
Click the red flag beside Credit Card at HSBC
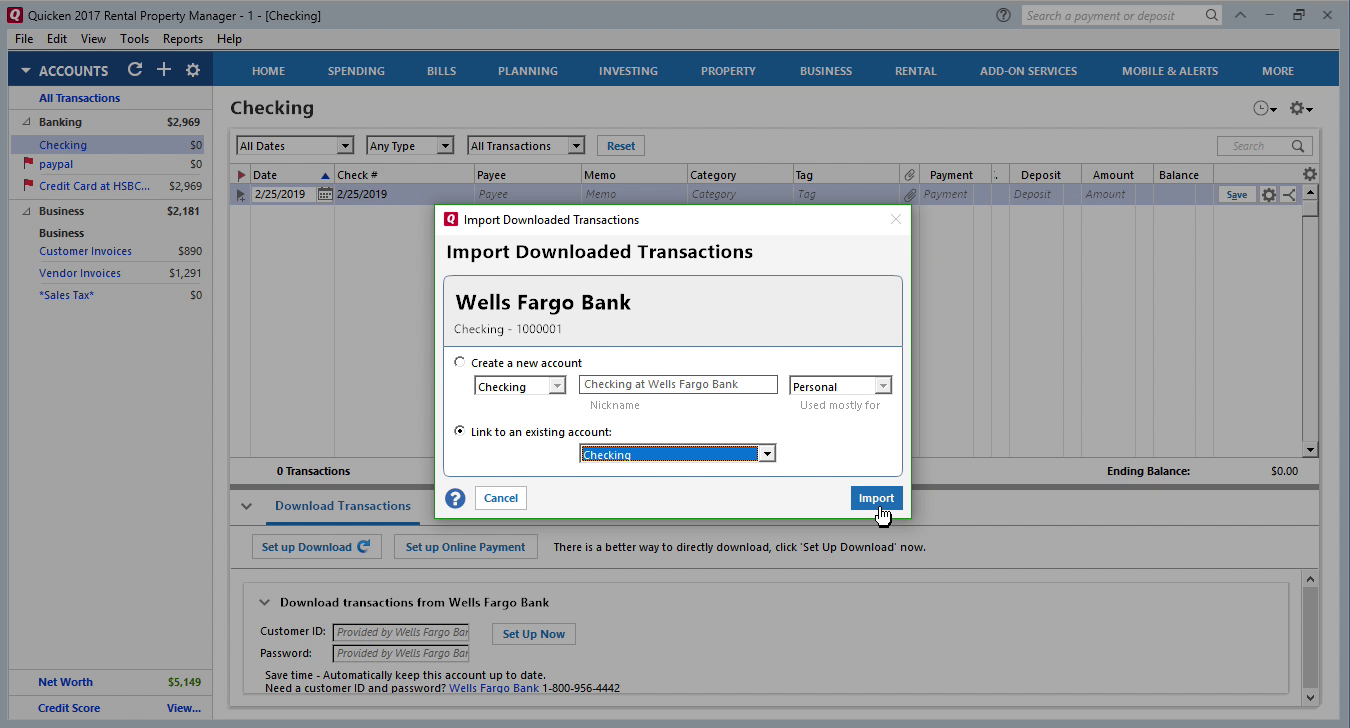click(27, 186)
